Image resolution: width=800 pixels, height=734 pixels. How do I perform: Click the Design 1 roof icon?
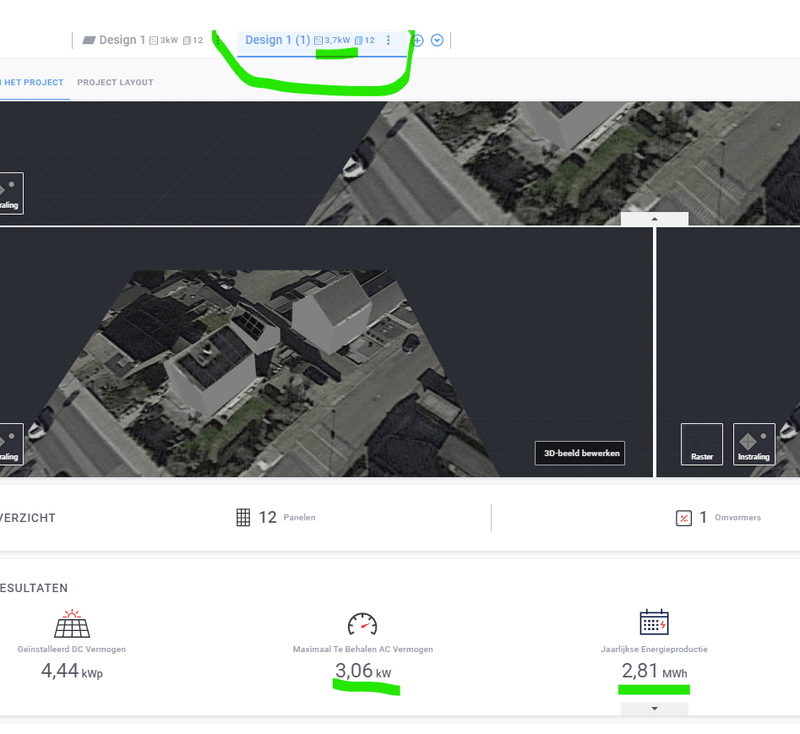click(x=89, y=40)
